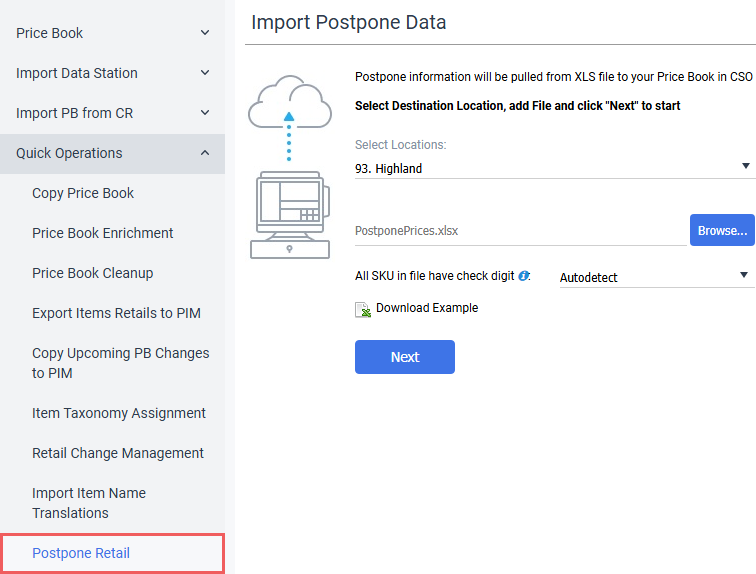756x574 pixels.
Task: Expand the Price Book menu section
Action: point(112,33)
